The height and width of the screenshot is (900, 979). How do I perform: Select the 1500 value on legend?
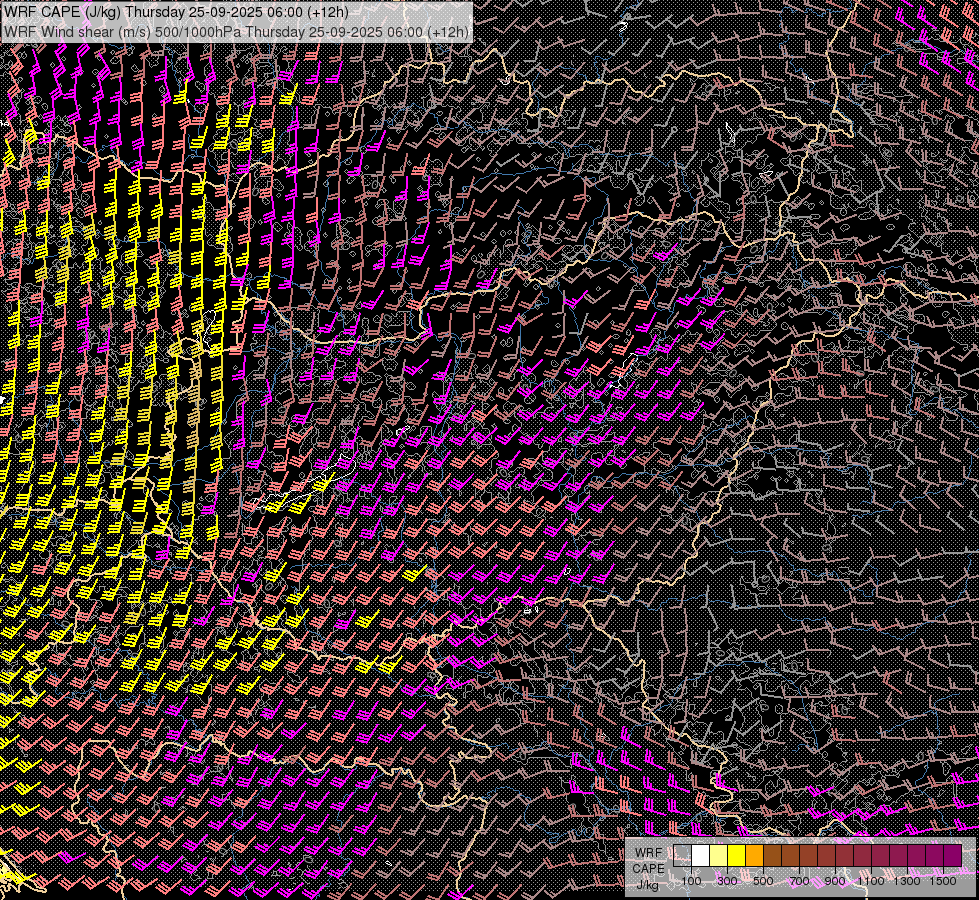[943, 881]
